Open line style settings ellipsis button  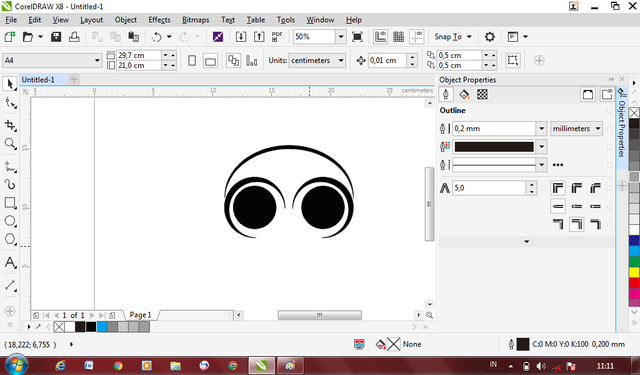pos(558,165)
